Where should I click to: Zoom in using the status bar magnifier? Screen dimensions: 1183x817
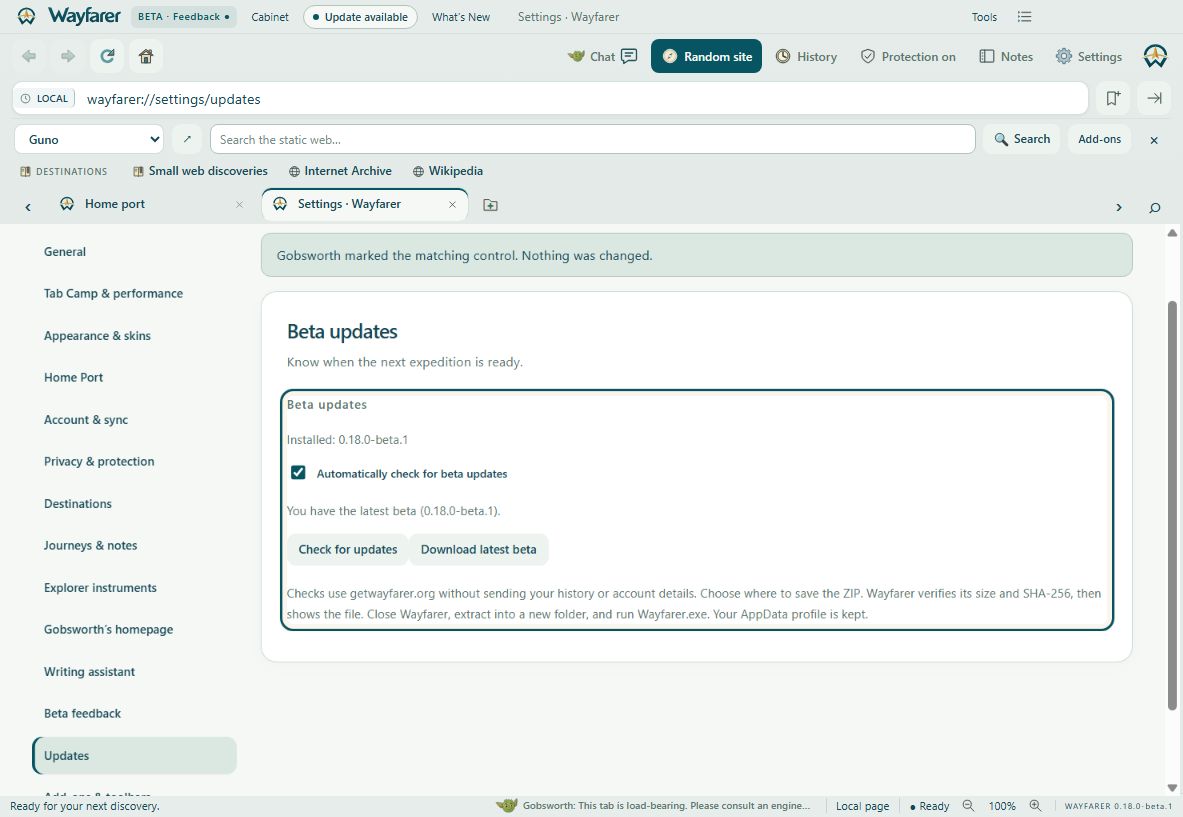coord(1035,806)
